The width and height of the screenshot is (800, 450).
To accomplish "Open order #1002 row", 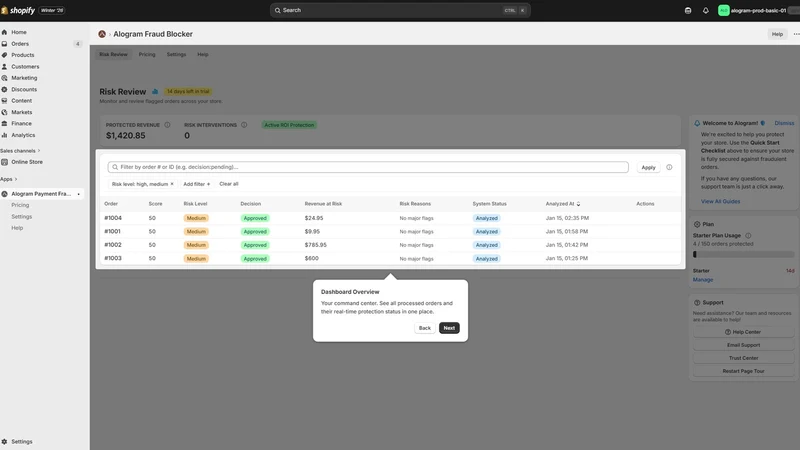I will point(391,245).
